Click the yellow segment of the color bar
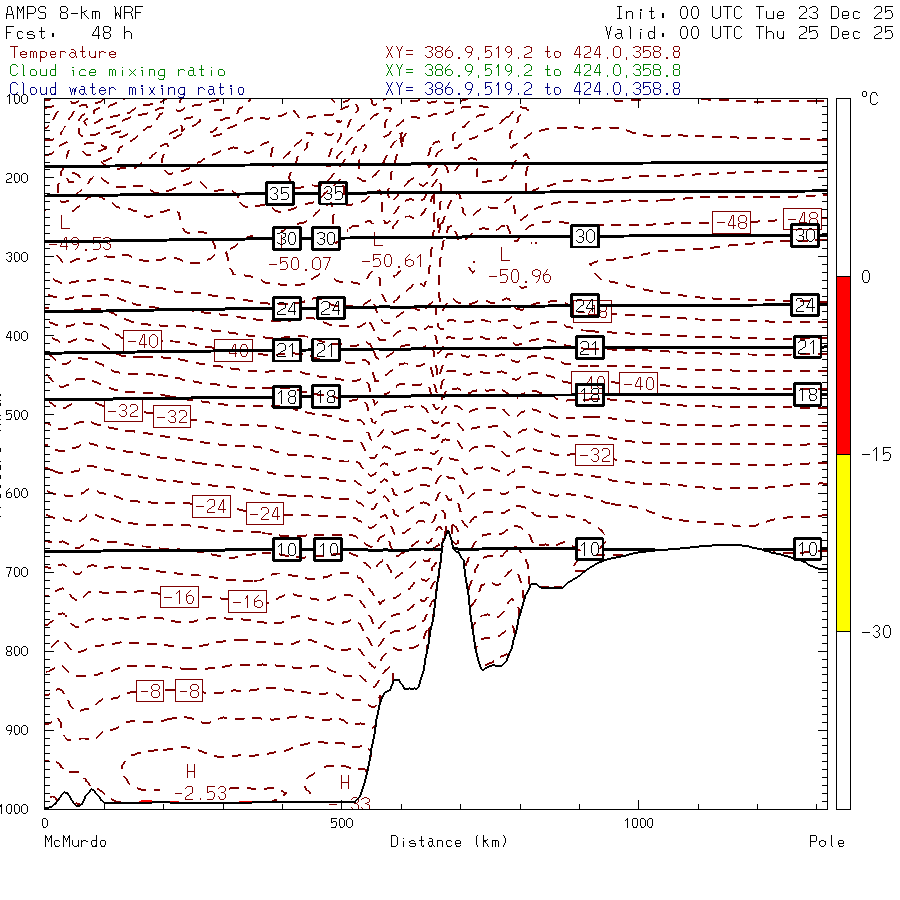The width and height of the screenshot is (900, 900). coord(843,542)
